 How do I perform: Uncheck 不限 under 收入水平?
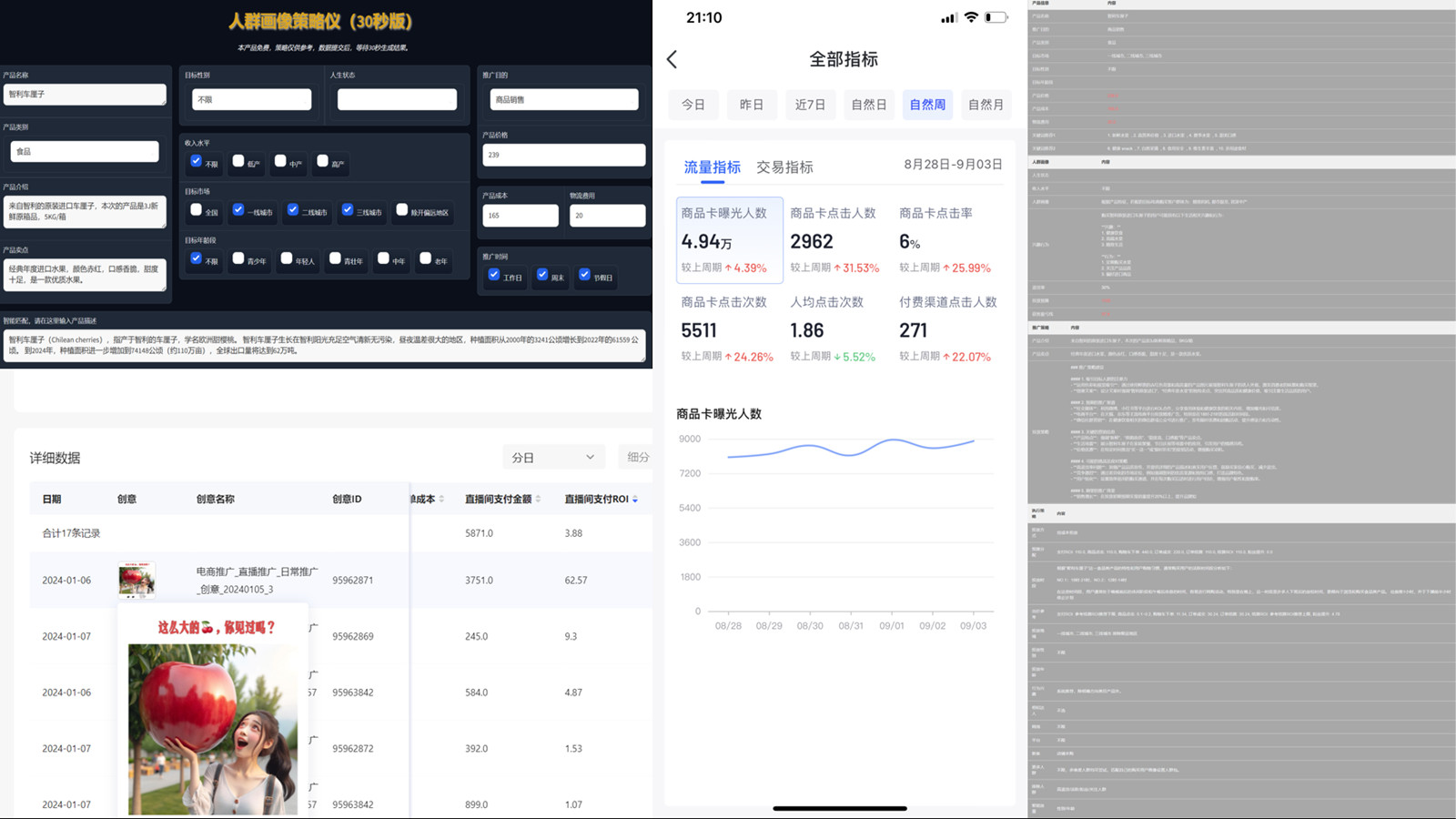click(x=197, y=161)
